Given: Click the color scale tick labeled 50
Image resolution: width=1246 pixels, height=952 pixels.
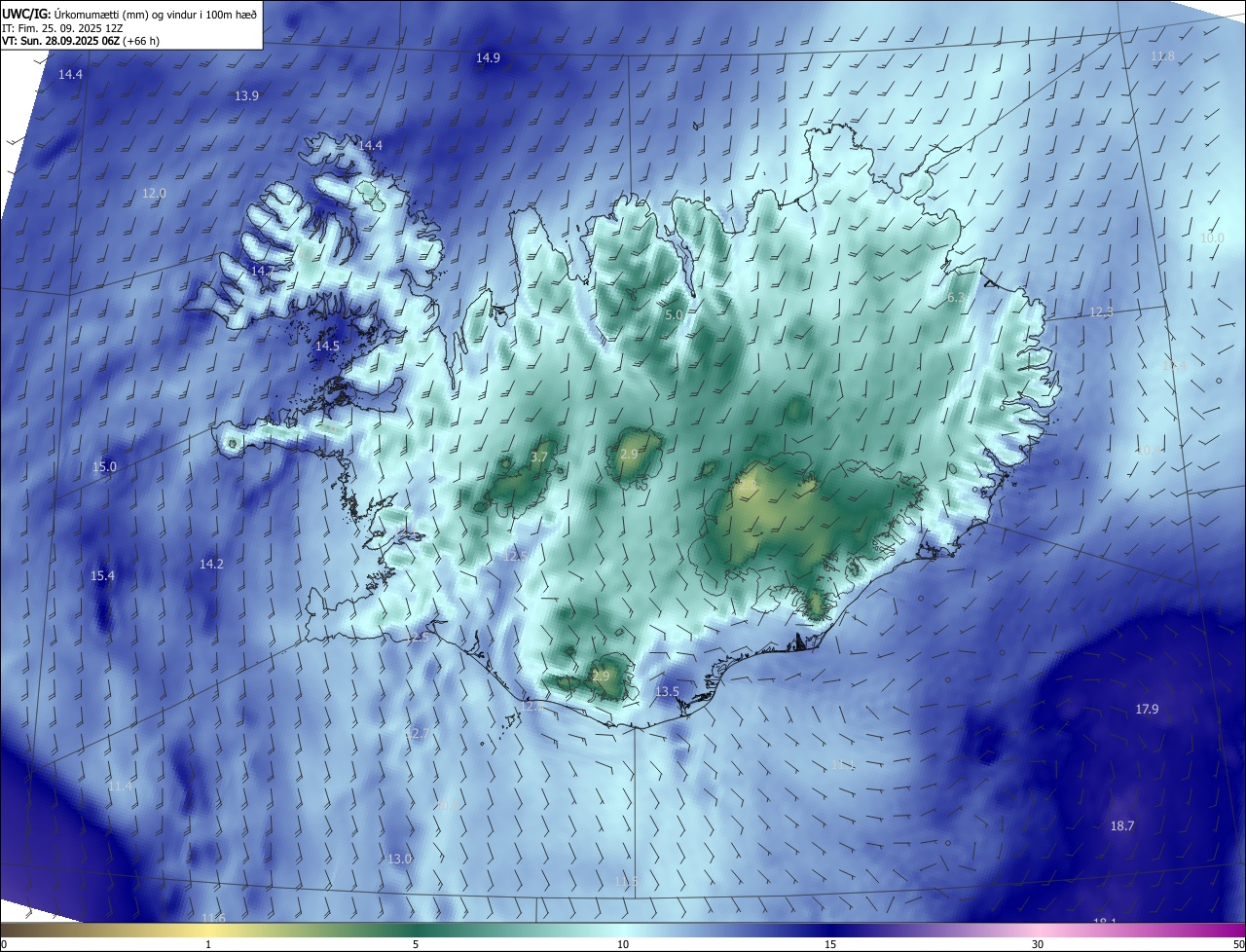Looking at the screenshot, I should [x=1238, y=943].
